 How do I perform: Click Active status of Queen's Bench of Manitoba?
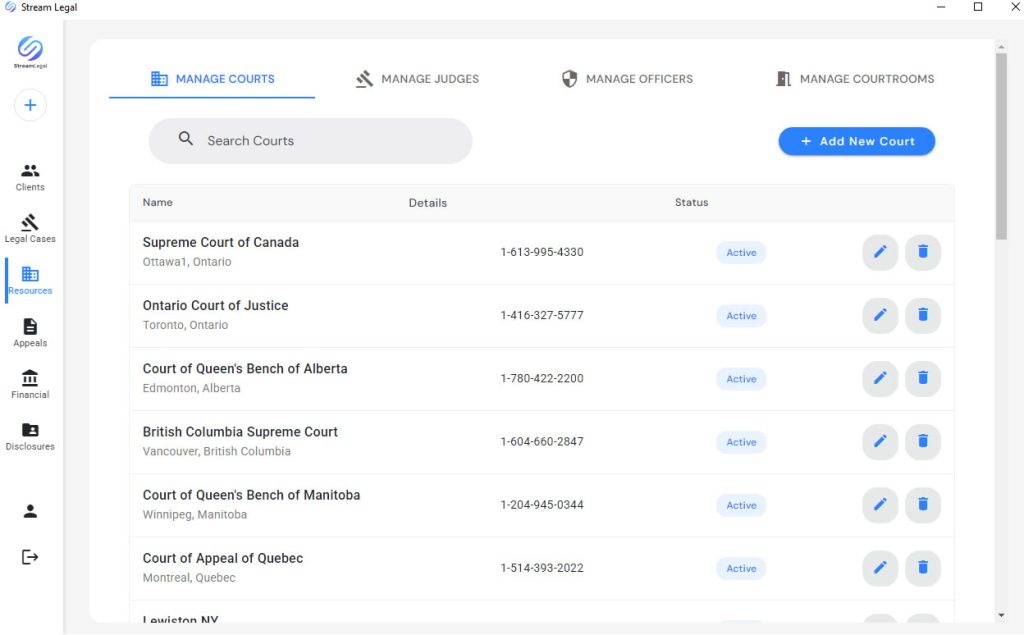point(741,506)
